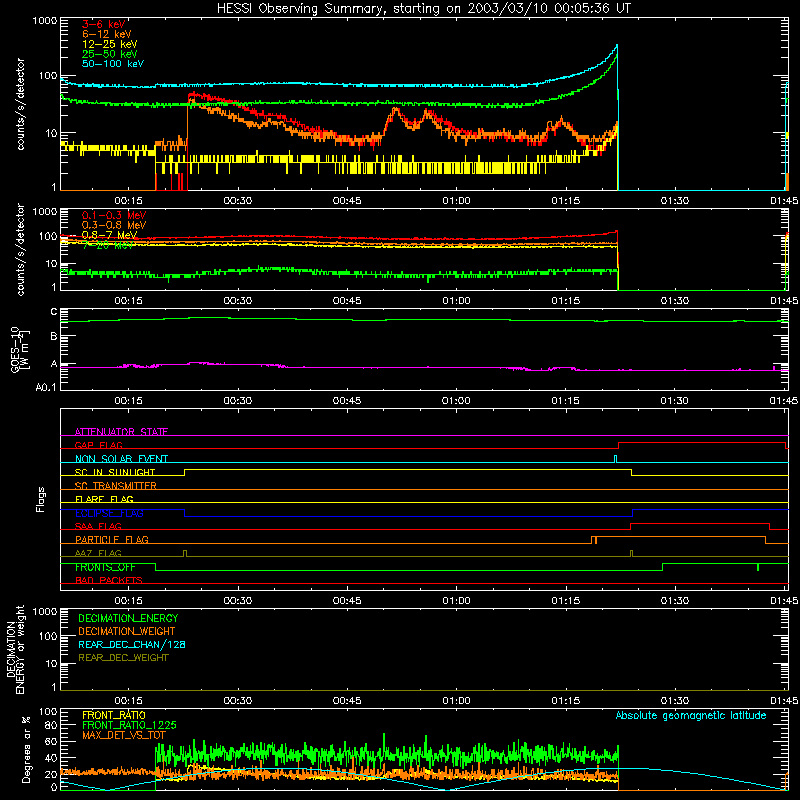
Task: Select the 'B' class tick on GOES axis
Action: pos(54,337)
